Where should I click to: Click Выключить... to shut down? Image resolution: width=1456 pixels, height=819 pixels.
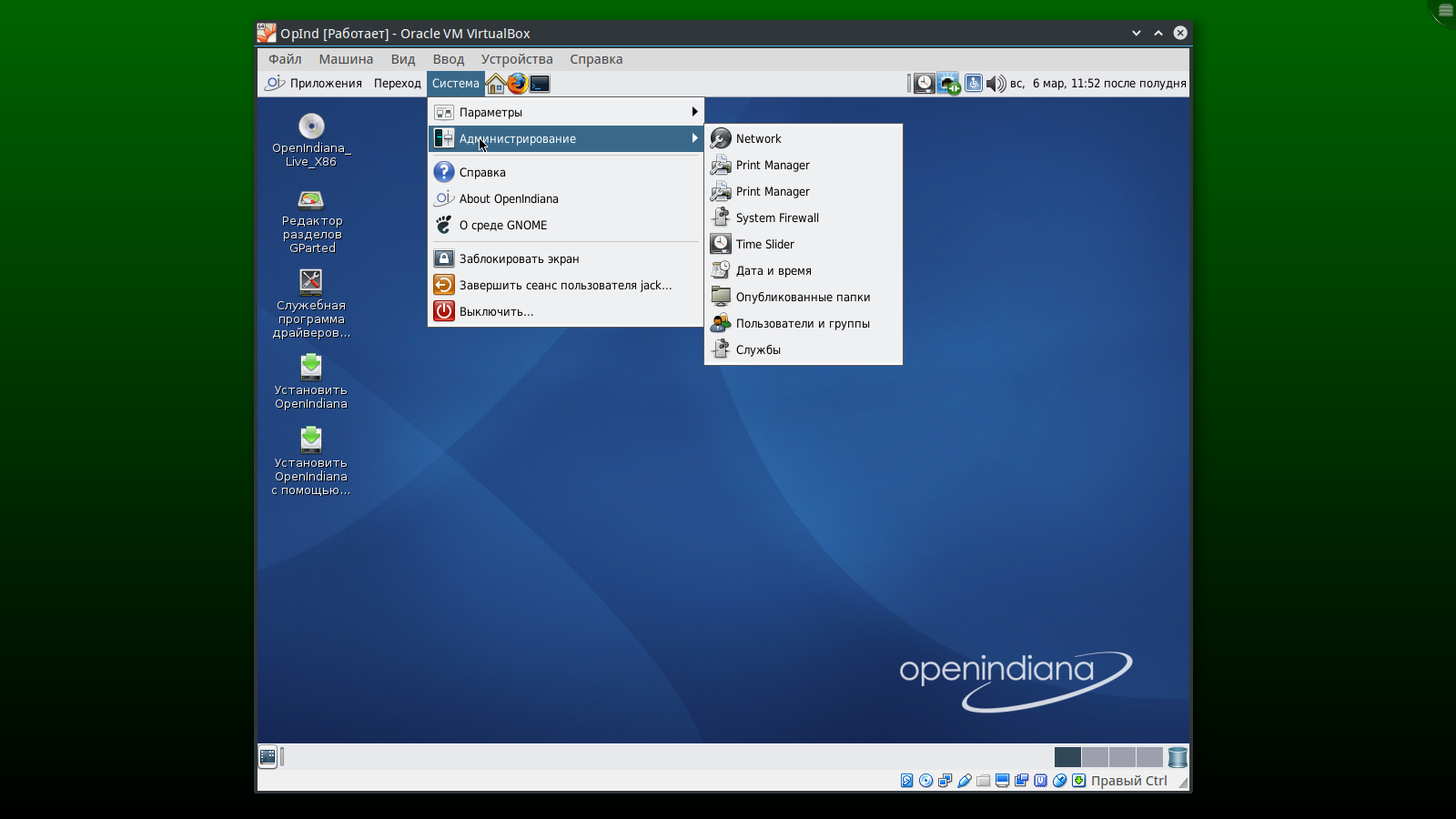(x=496, y=311)
